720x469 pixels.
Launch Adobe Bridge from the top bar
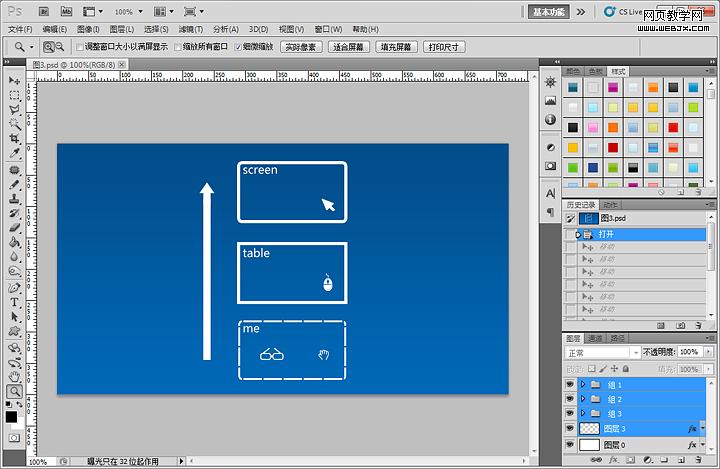click(43, 12)
